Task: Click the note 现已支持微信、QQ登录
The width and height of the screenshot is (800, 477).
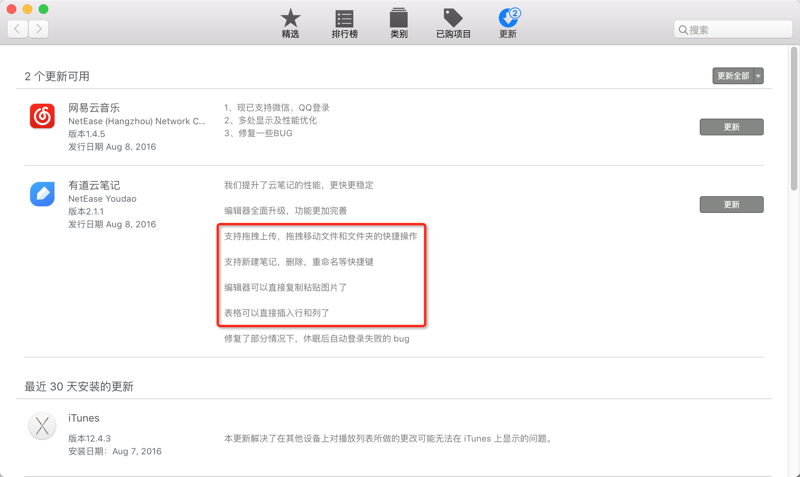Action: pos(277,108)
